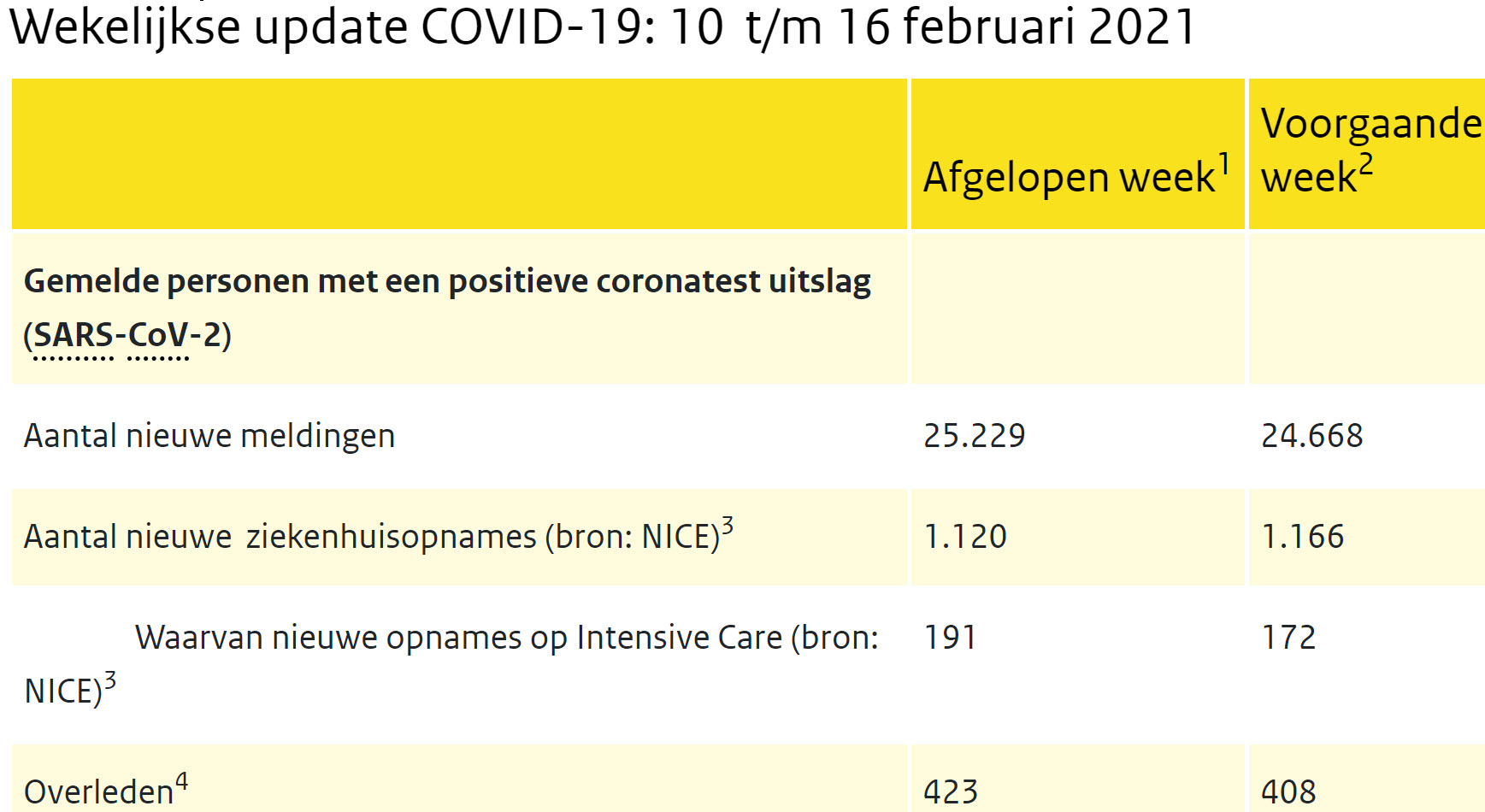
Task: Click the previous-week value 24.668
Action: tap(1311, 436)
